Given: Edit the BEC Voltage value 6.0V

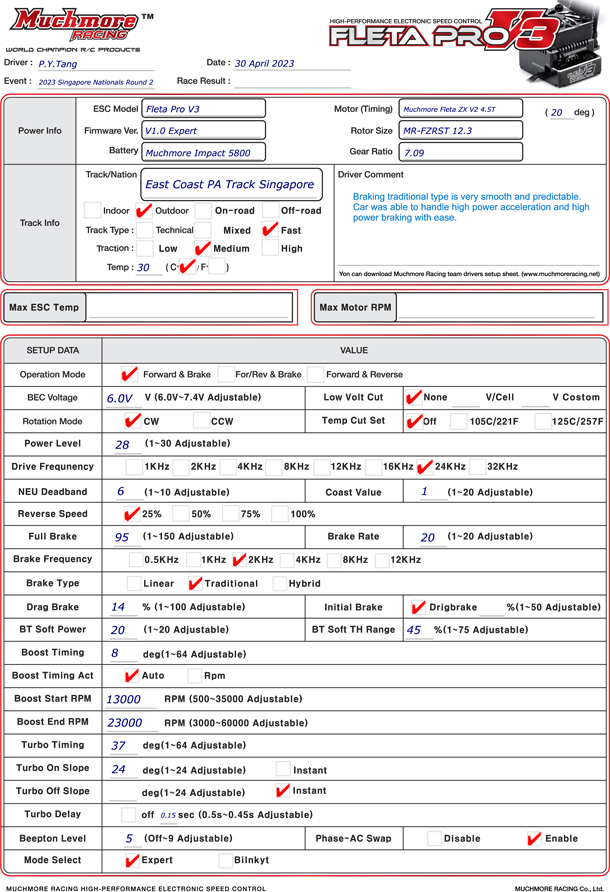Looking at the screenshot, I should [122, 398].
